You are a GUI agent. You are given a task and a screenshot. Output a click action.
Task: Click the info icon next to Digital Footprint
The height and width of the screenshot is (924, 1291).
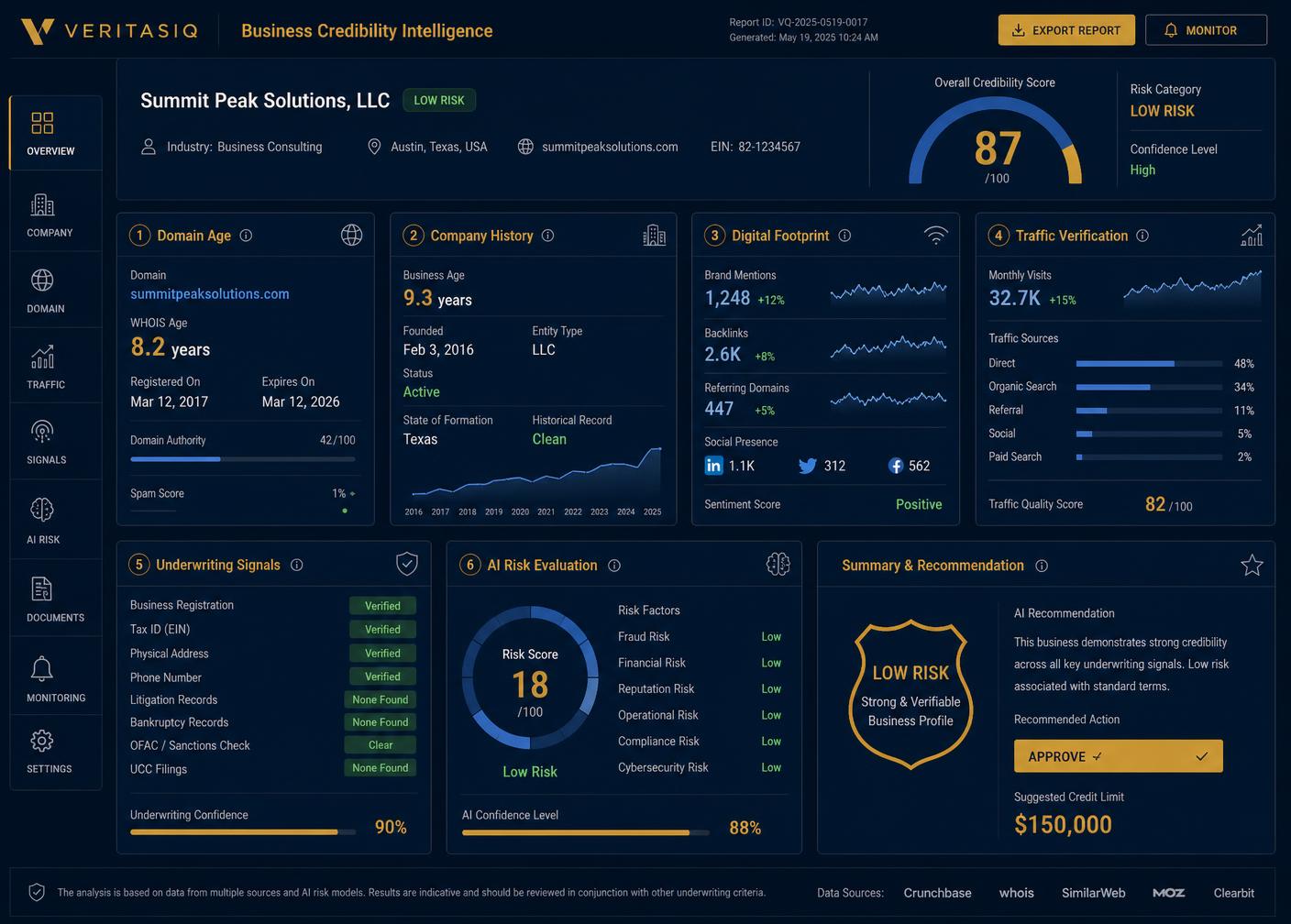coord(844,236)
